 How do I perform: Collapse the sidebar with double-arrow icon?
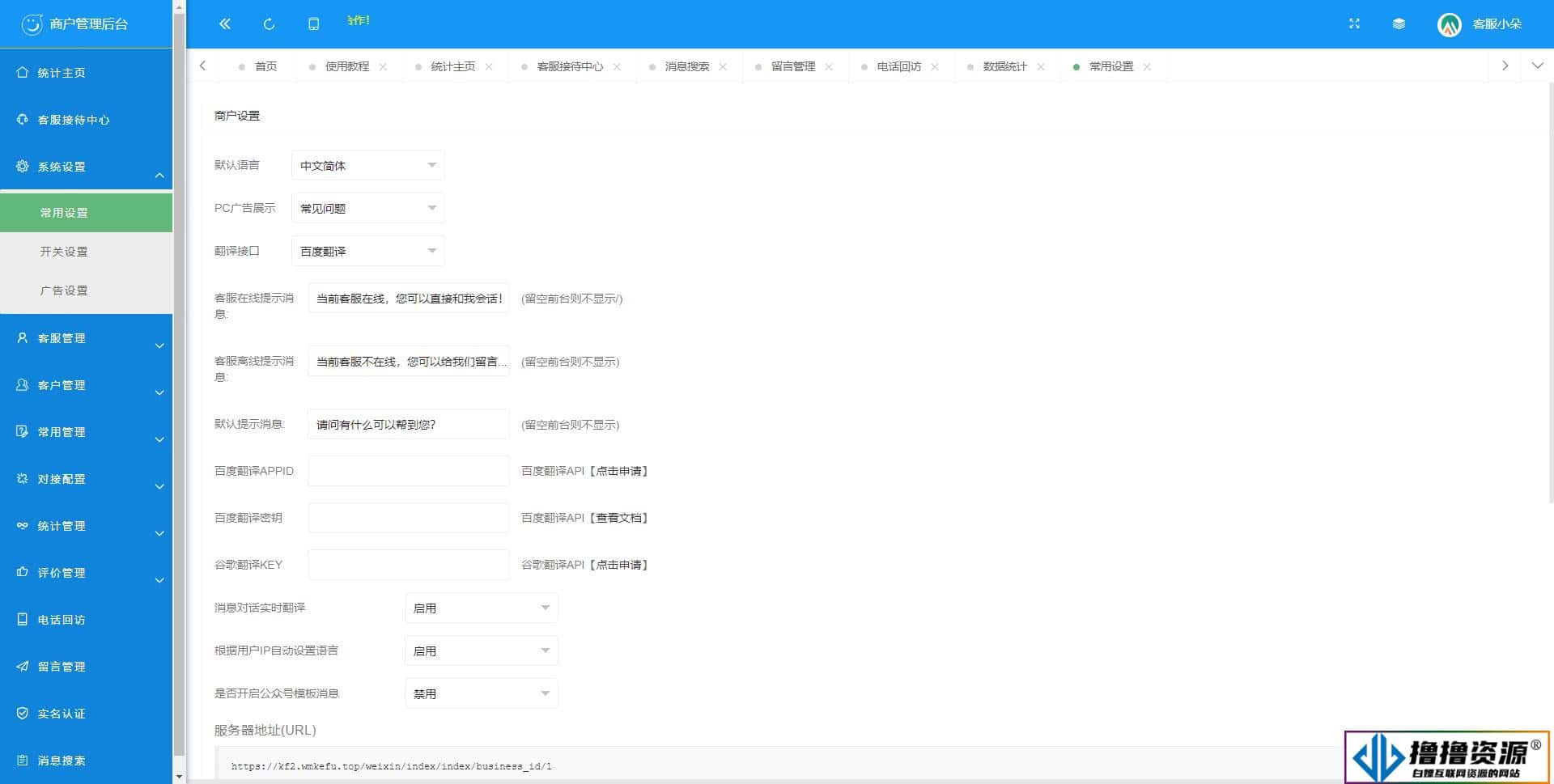click(x=225, y=24)
